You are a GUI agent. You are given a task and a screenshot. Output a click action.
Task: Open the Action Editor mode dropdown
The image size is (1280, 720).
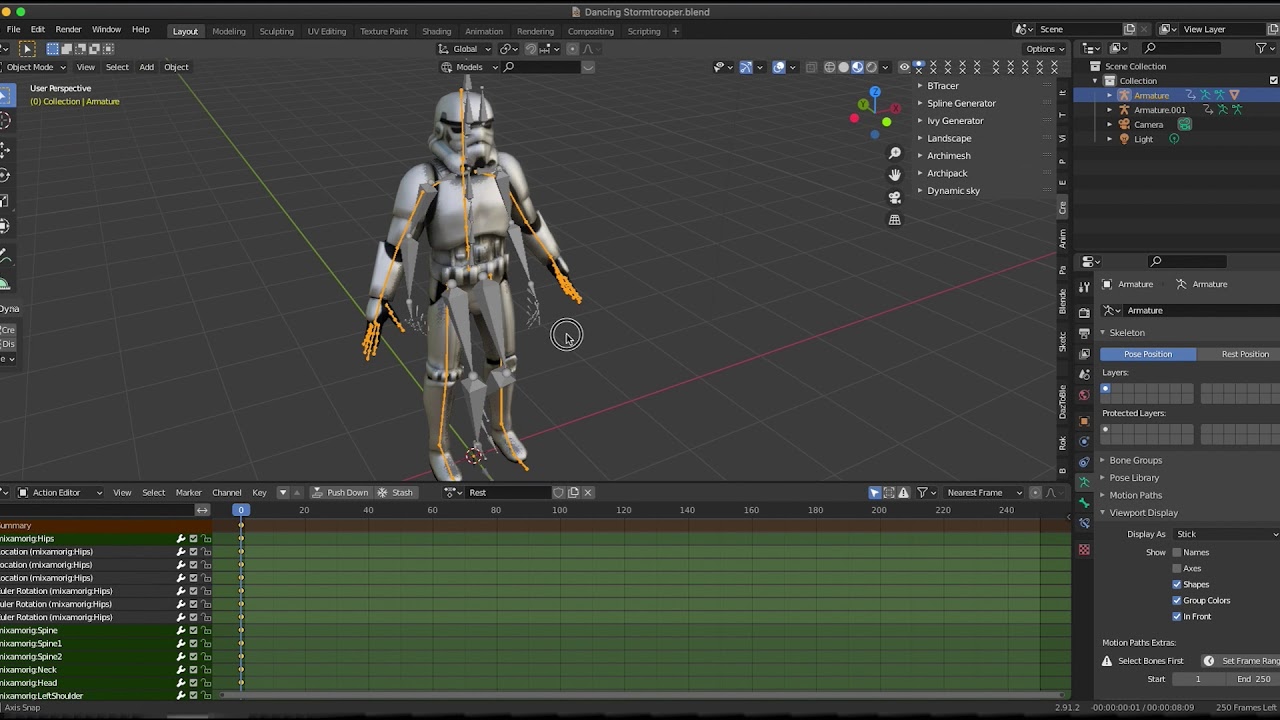coord(60,492)
